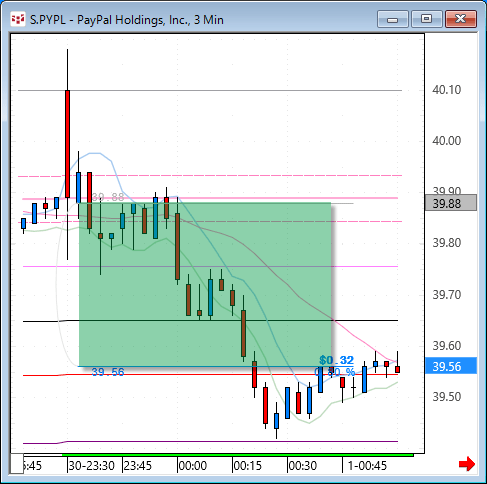Click the 39.80 price axis label
The image size is (487, 484).
tap(447, 243)
